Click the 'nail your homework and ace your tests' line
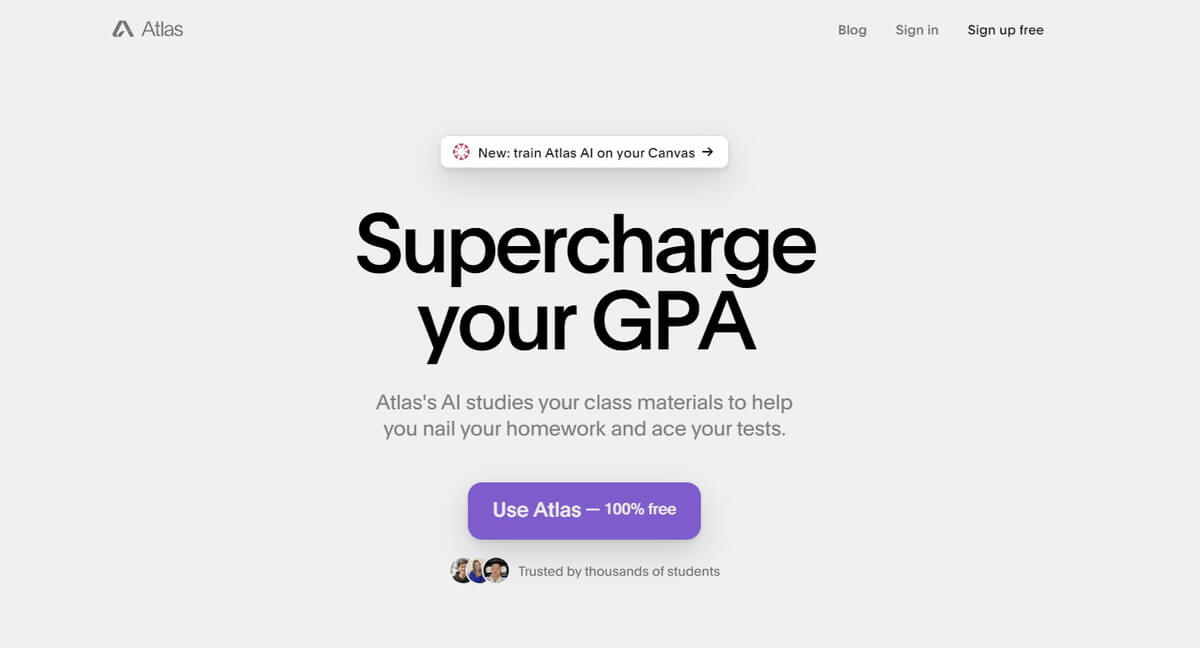This screenshot has width=1200, height=648. [584, 430]
